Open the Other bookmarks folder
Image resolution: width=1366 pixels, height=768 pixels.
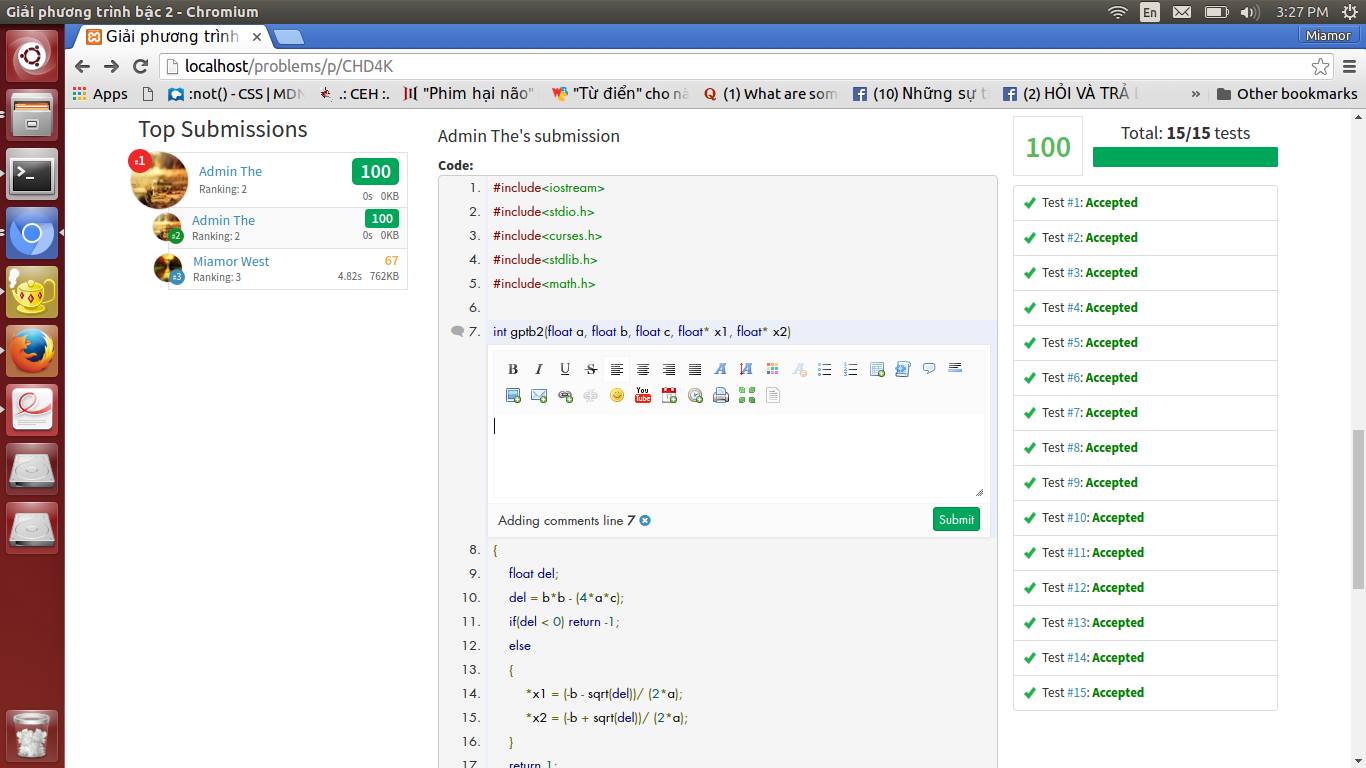click(1287, 94)
